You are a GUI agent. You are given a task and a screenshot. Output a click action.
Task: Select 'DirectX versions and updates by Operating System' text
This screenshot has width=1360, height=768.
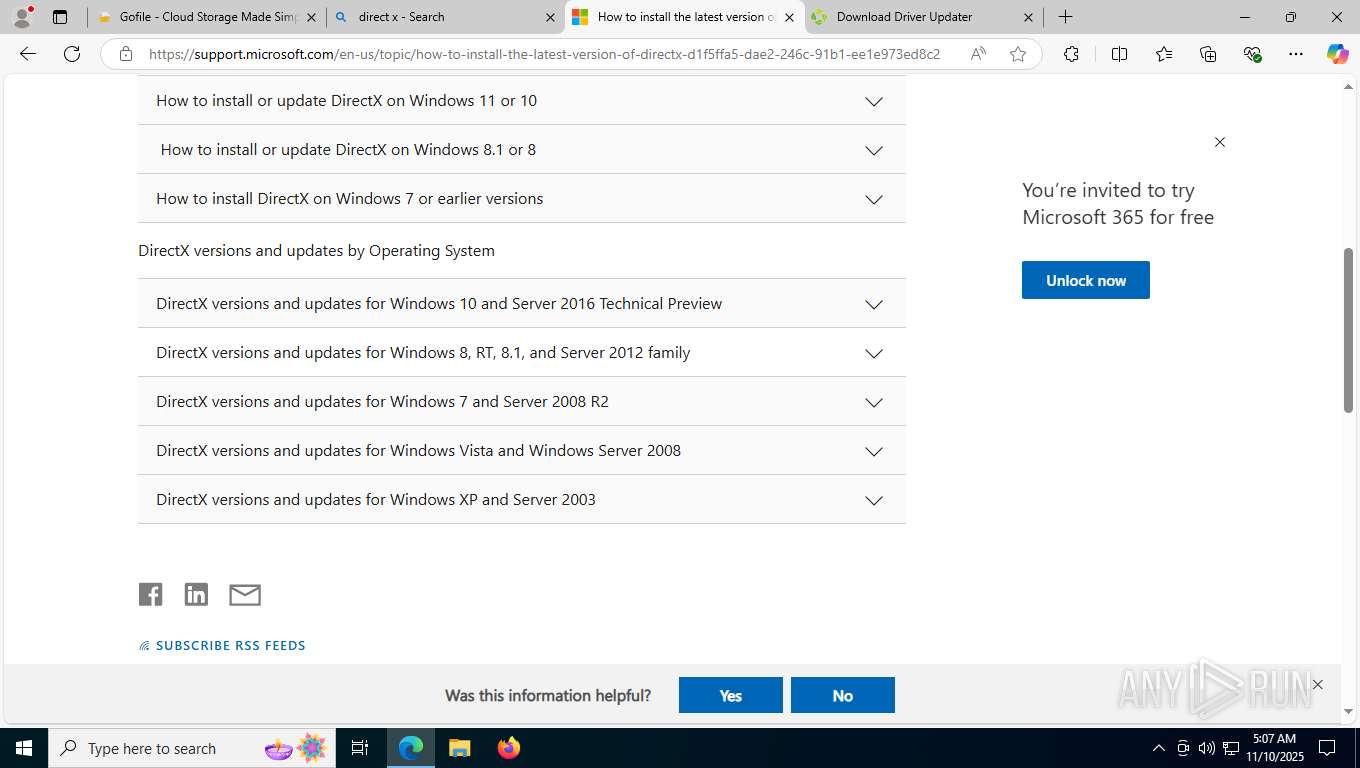[316, 251]
